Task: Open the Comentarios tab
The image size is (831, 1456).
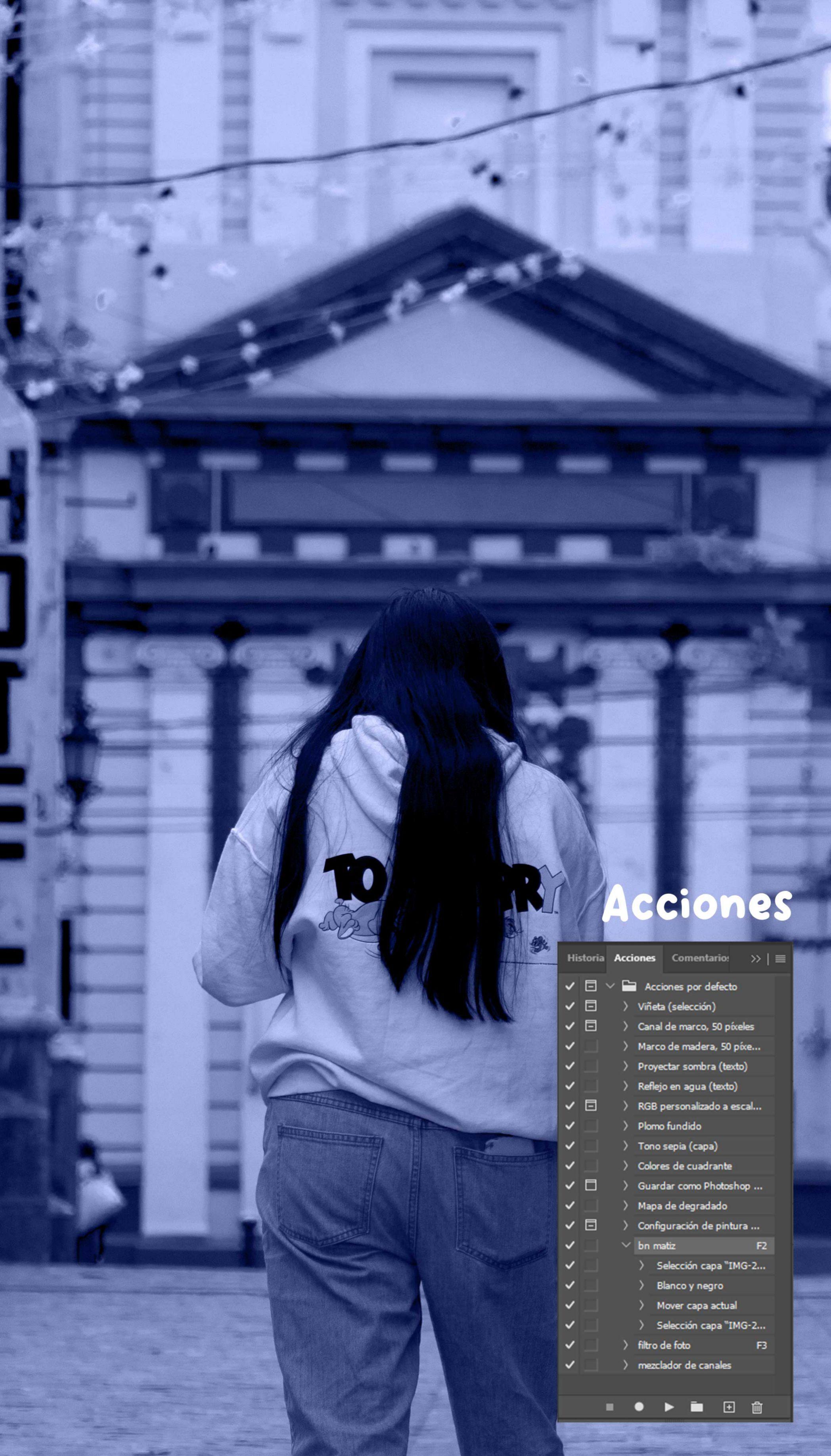Action: click(x=700, y=958)
